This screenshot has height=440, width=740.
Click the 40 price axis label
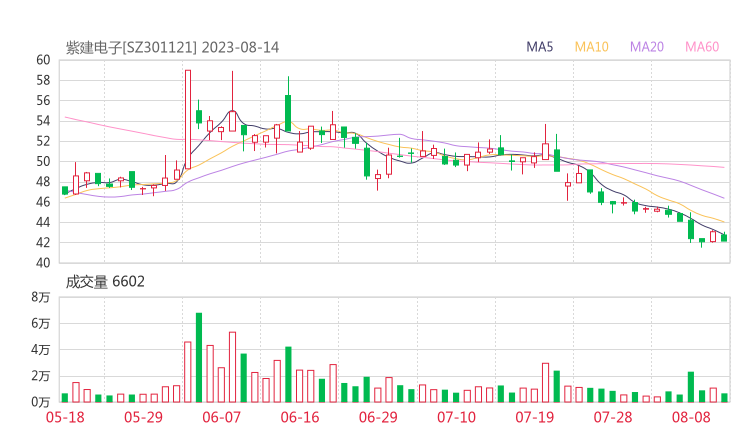pyautogui.click(x=43, y=263)
